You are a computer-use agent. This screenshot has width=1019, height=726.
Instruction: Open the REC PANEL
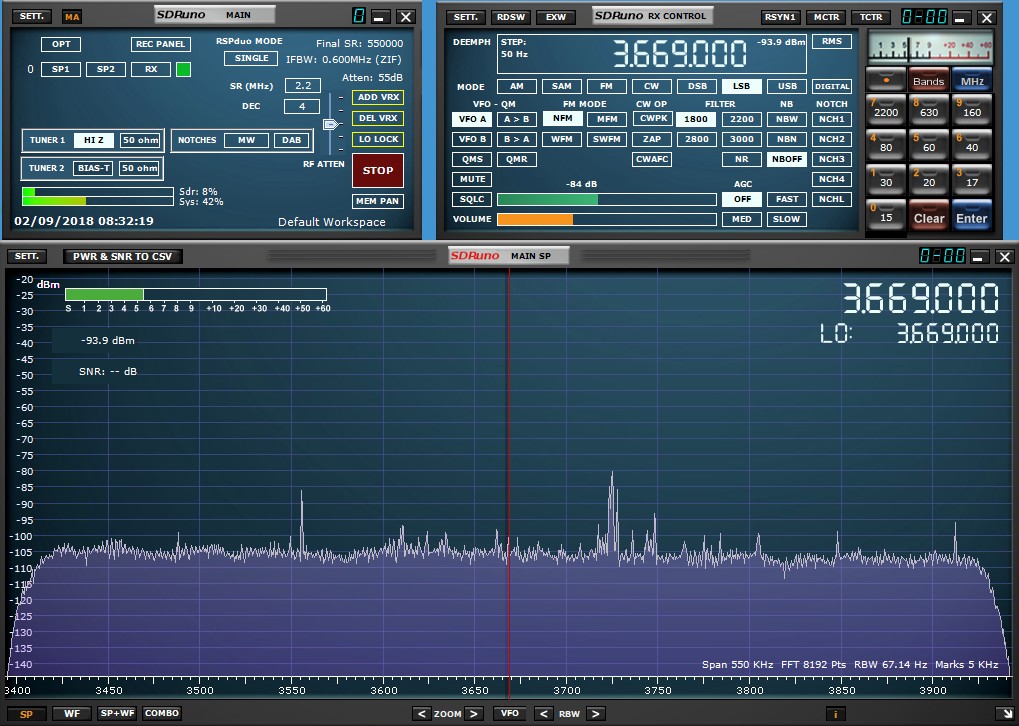point(161,44)
